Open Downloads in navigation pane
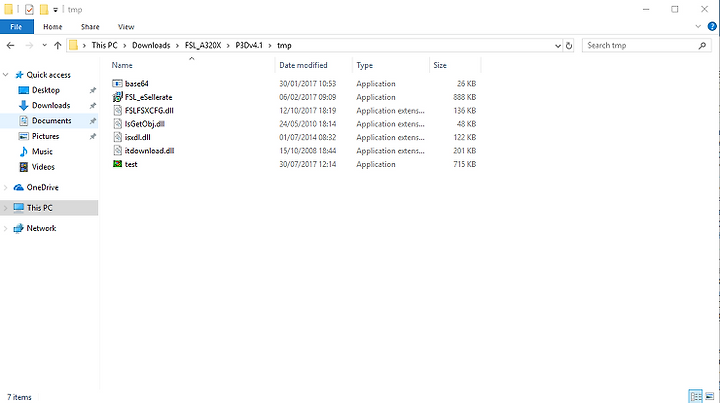Viewport: 720px width, 403px height. [51, 106]
